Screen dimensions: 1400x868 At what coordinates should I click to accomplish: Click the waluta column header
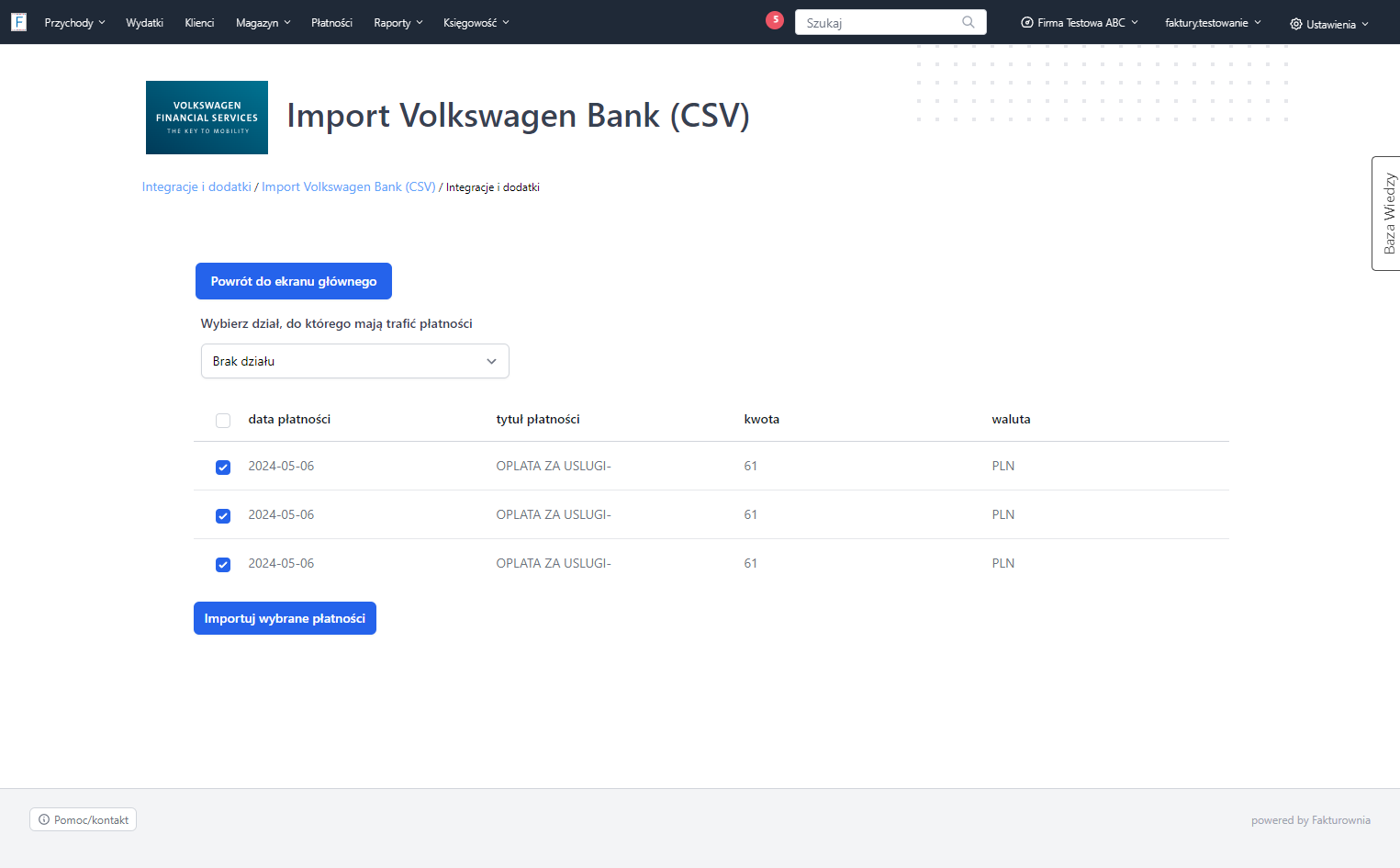1011,419
